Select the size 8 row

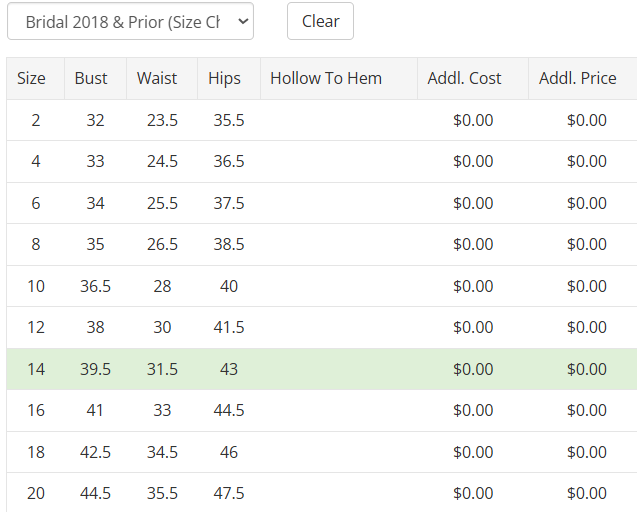click(x=322, y=245)
